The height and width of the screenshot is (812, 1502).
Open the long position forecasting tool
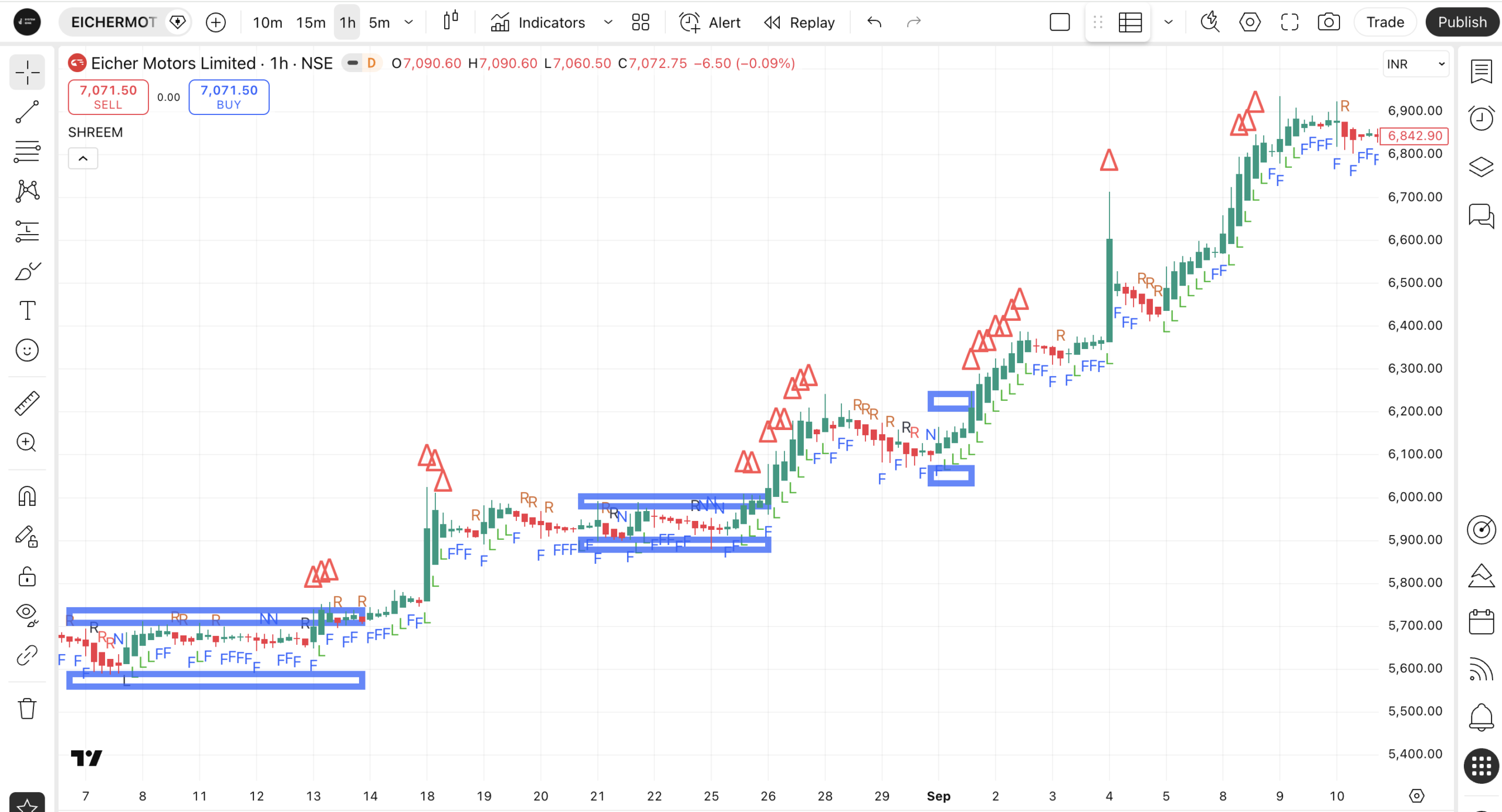tap(27, 231)
